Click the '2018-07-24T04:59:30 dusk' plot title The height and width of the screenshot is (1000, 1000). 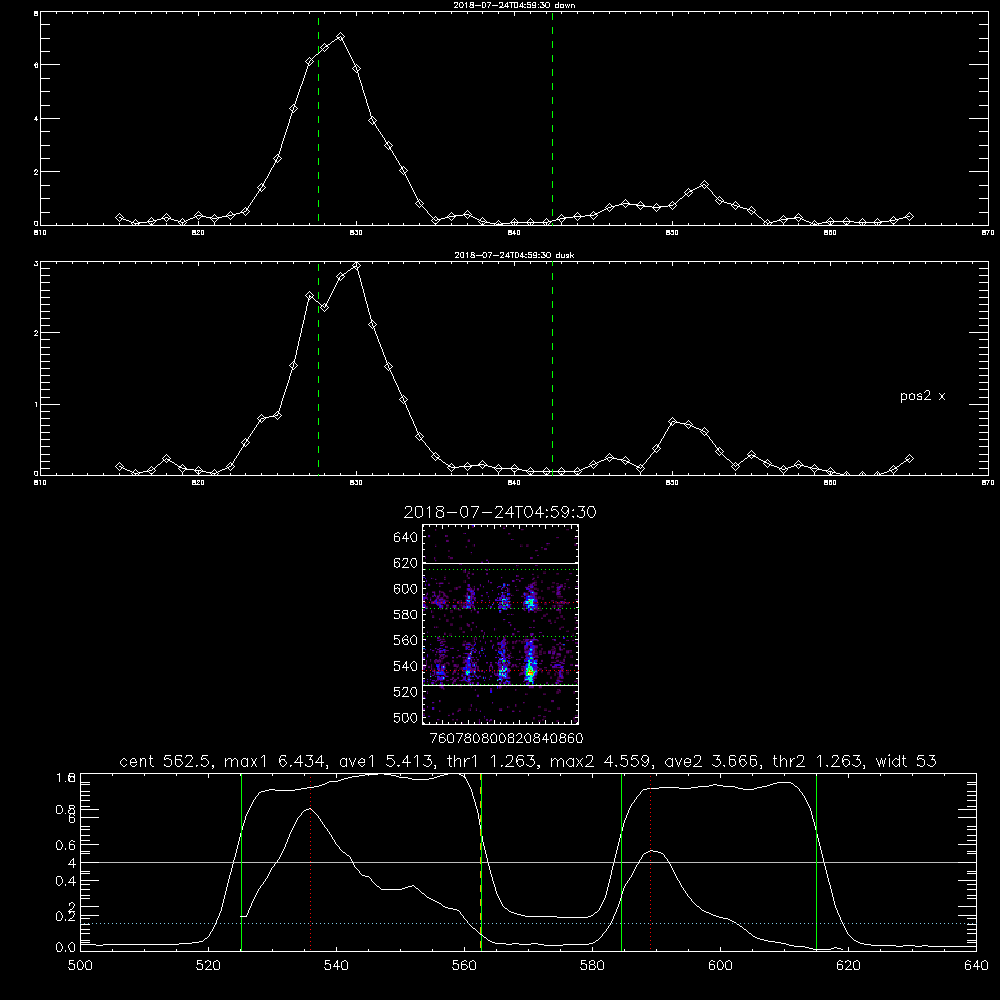[514, 255]
